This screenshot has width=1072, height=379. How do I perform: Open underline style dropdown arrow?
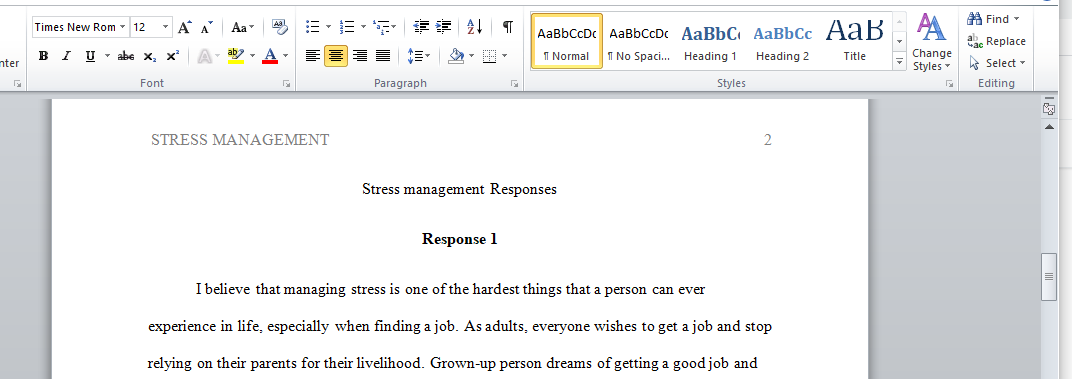pos(107,56)
